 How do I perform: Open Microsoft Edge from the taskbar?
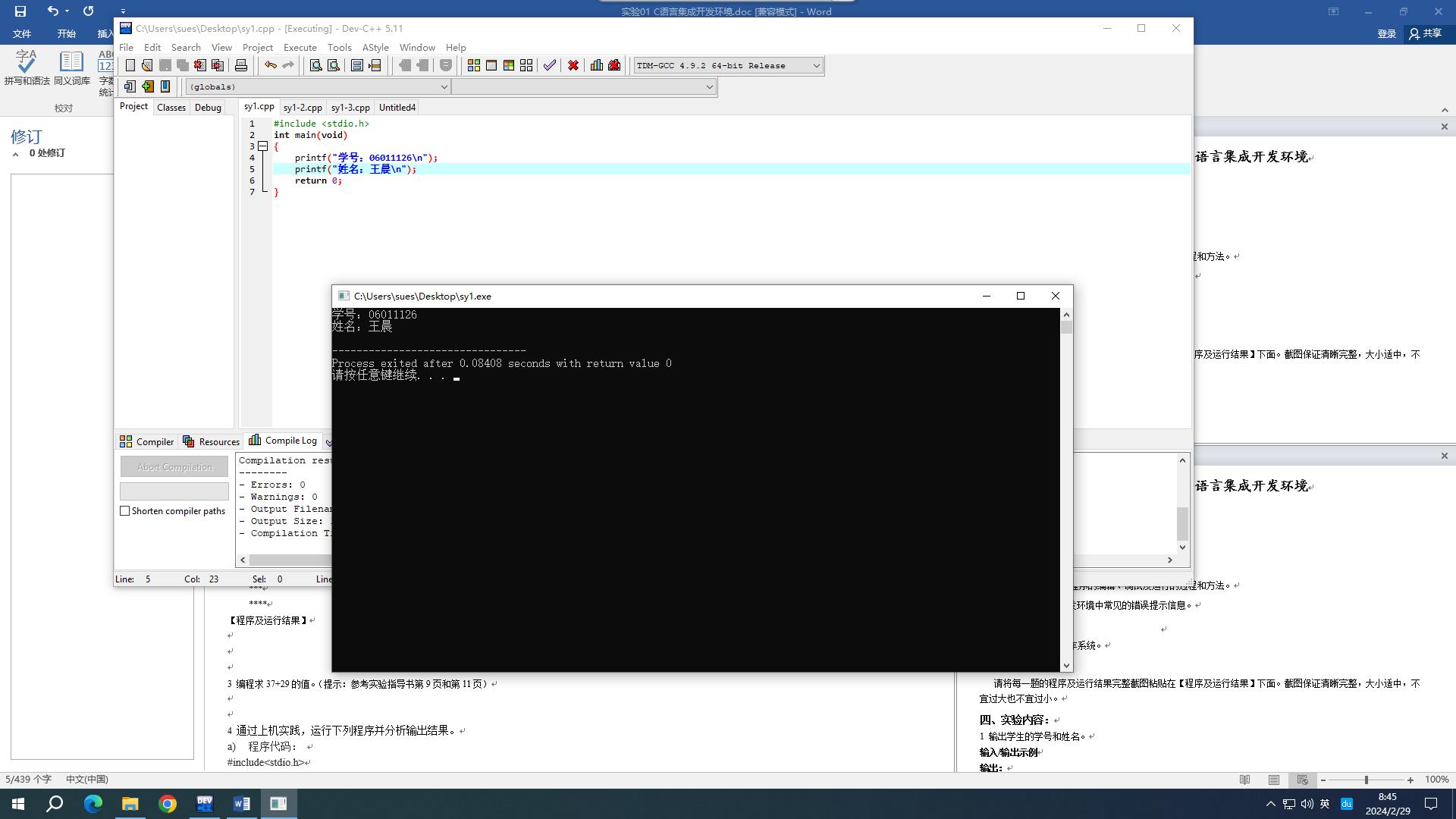pos(93,804)
